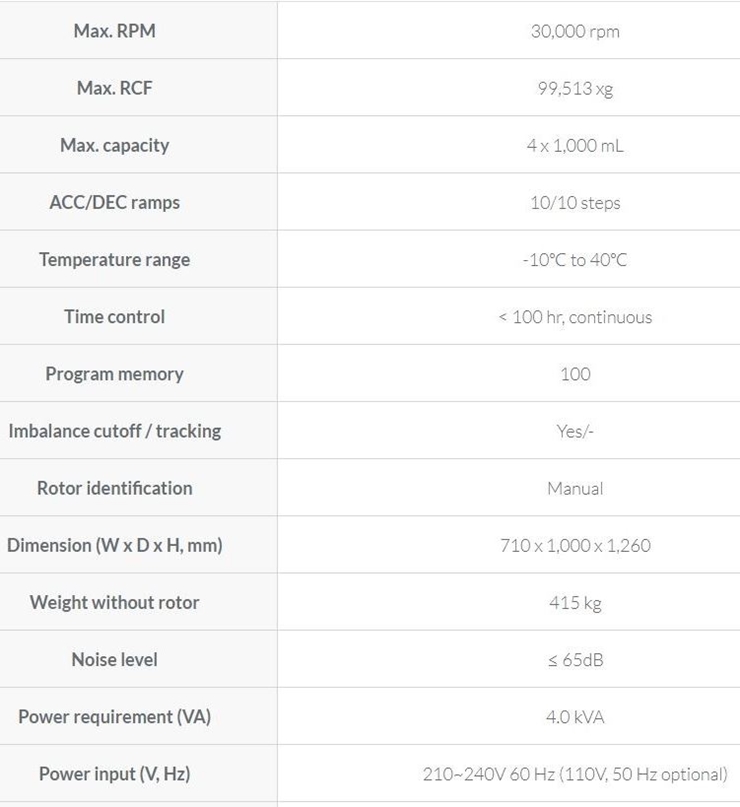Click the 4 x 1,000 mL value
The width and height of the screenshot is (740, 807).
[x=575, y=145]
